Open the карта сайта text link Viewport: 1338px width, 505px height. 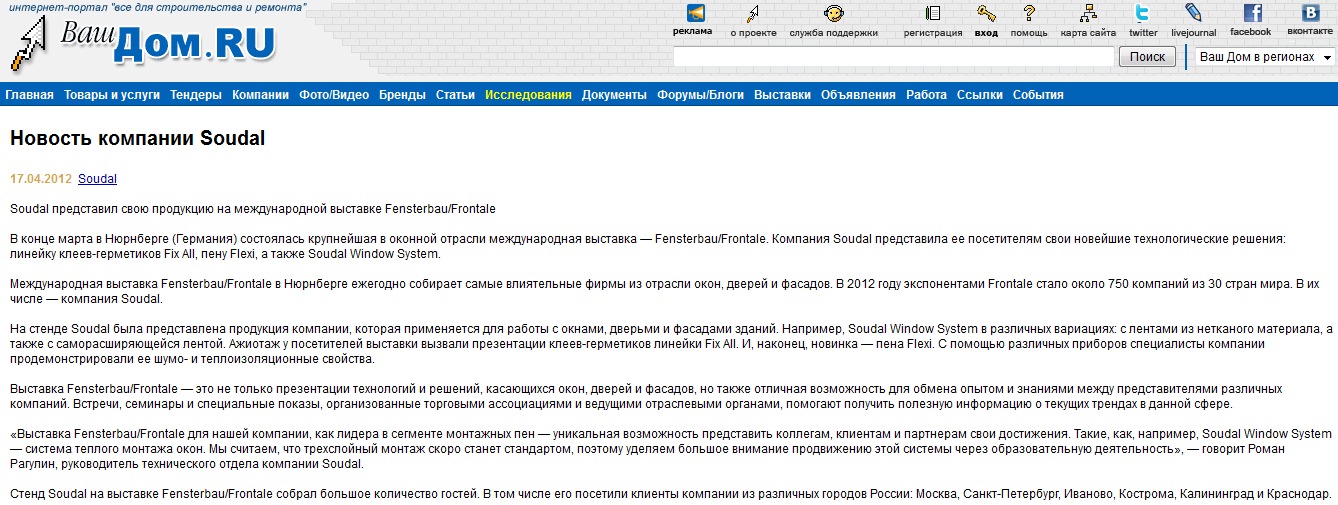[1088, 33]
